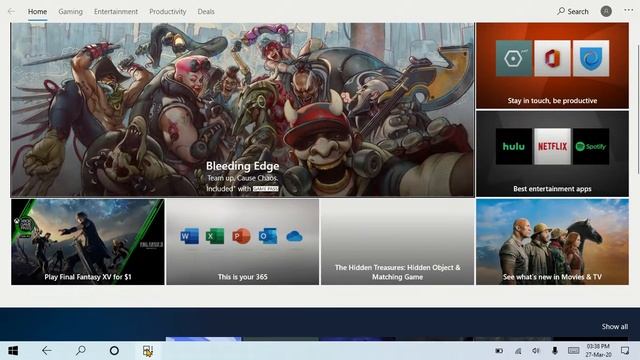Open Best entertainment apps collection
The height and width of the screenshot is (360, 640).
552,154
